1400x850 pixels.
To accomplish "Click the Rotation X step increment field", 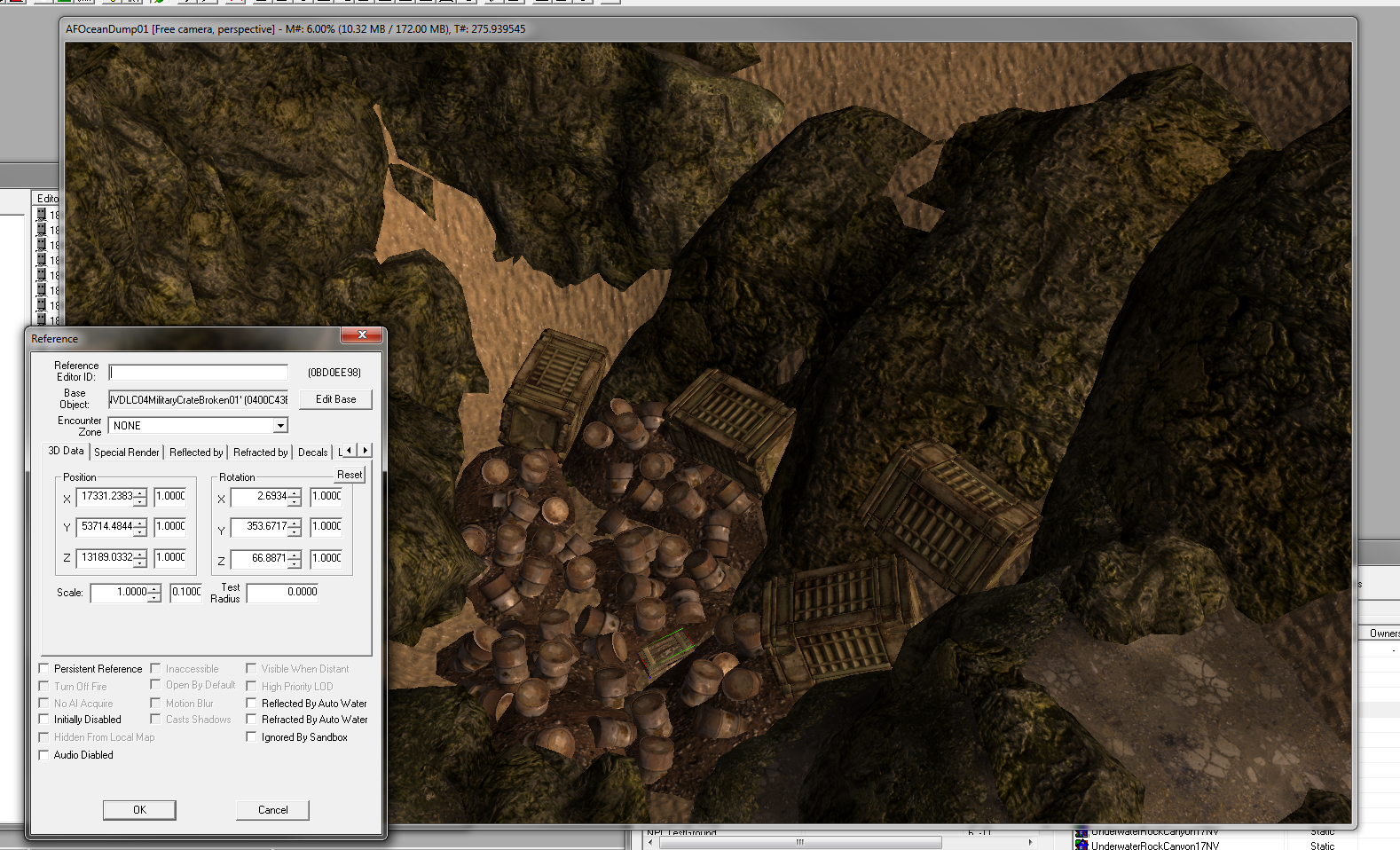I will (x=326, y=497).
